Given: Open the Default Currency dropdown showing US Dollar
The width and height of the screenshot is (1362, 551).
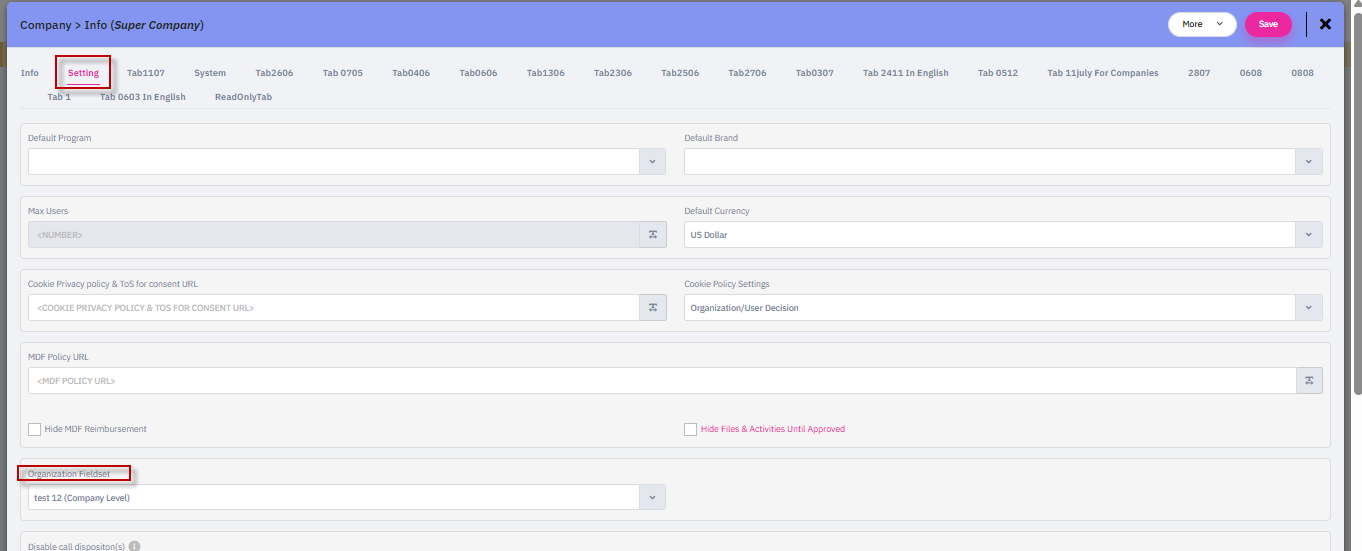Looking at the screenshot, I should pos(1309,234).
